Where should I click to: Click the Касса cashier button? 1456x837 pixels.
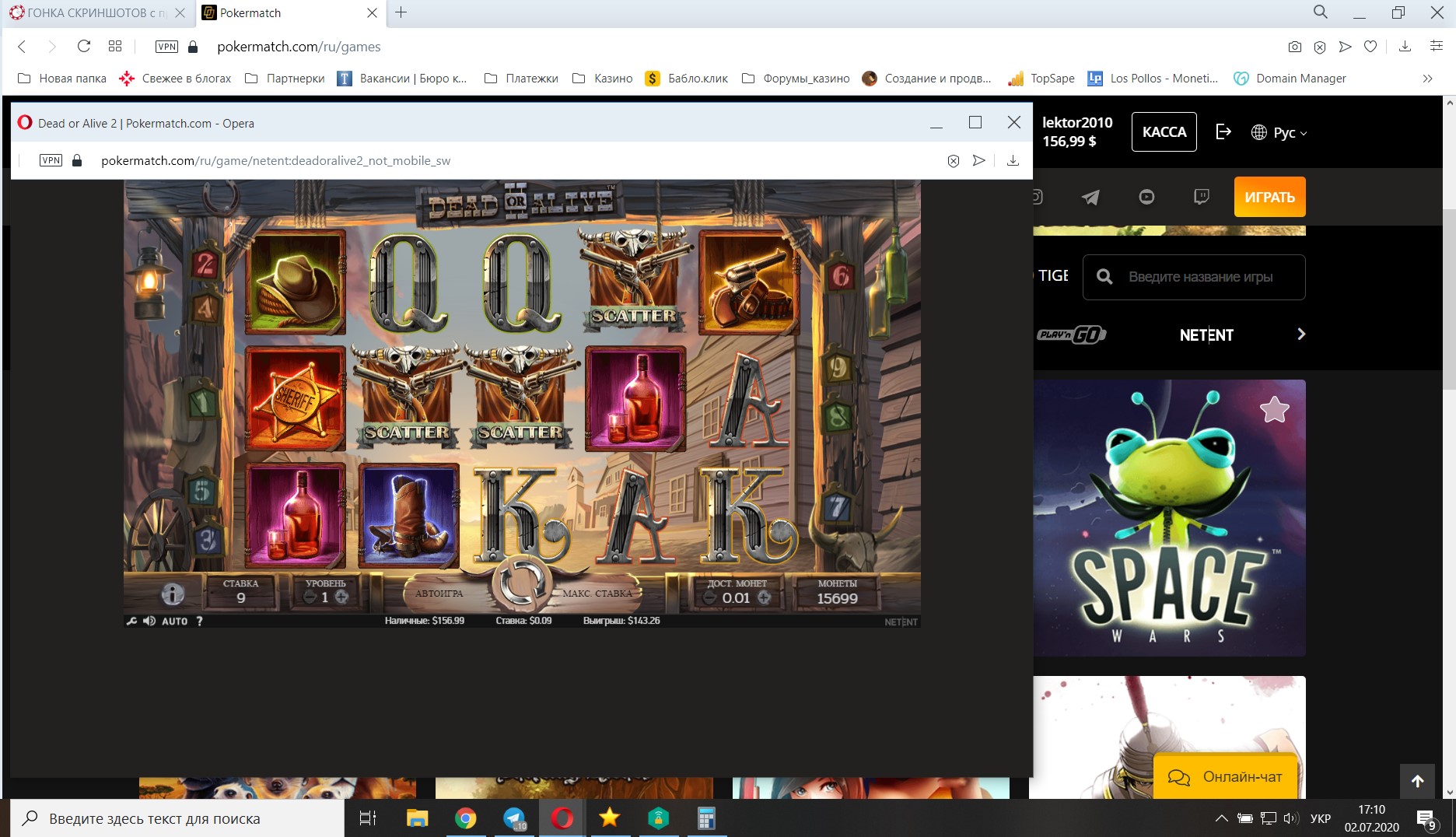(1164, 132)
